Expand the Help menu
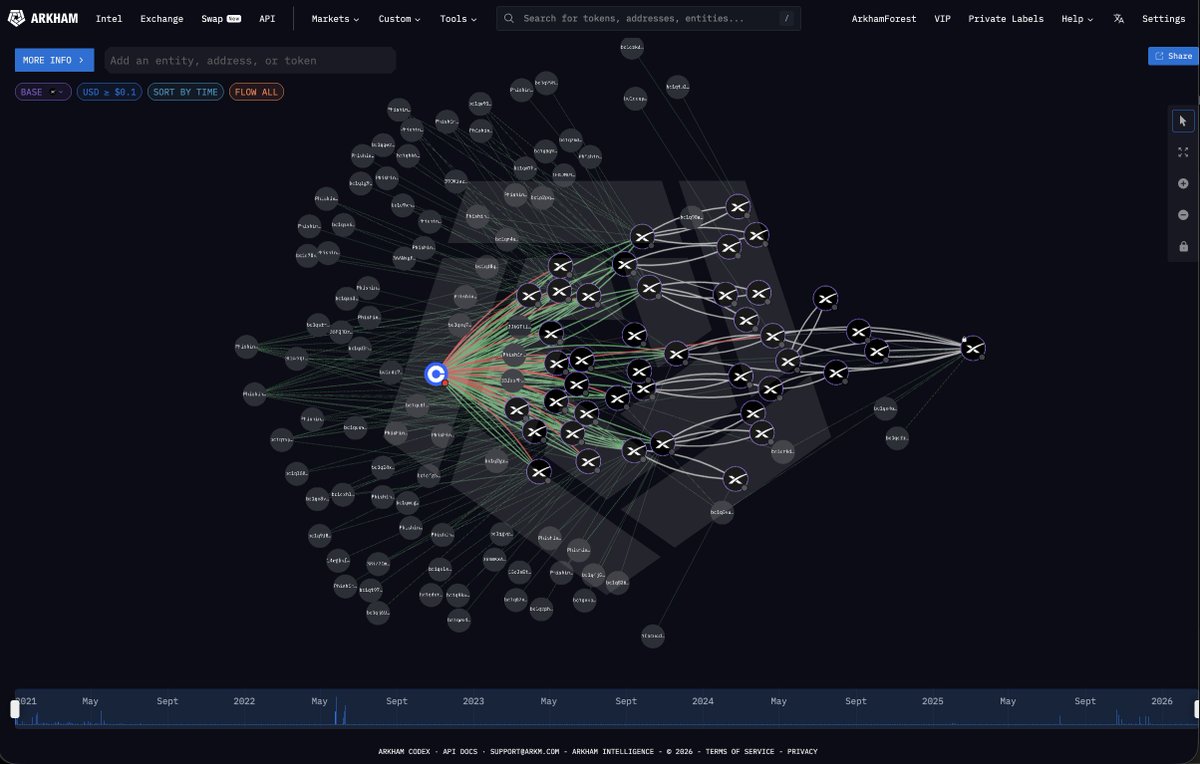Viewport: 1200px width, 764px height. click(1077, 19)
